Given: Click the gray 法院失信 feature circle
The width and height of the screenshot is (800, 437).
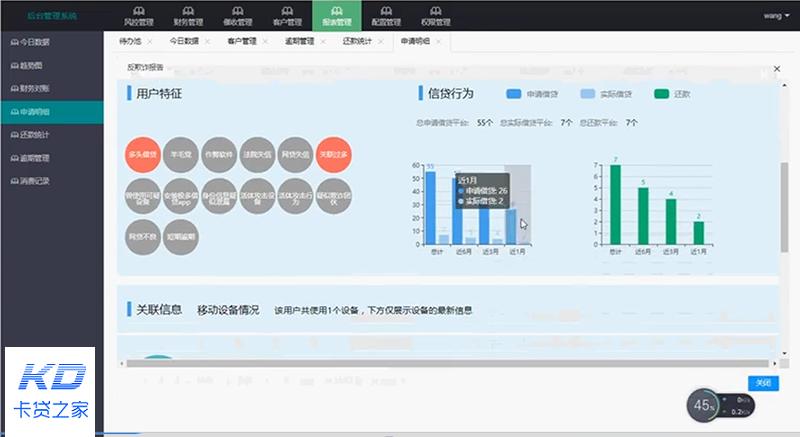Looking at the screenshot, I should click(x=257, y=155).
